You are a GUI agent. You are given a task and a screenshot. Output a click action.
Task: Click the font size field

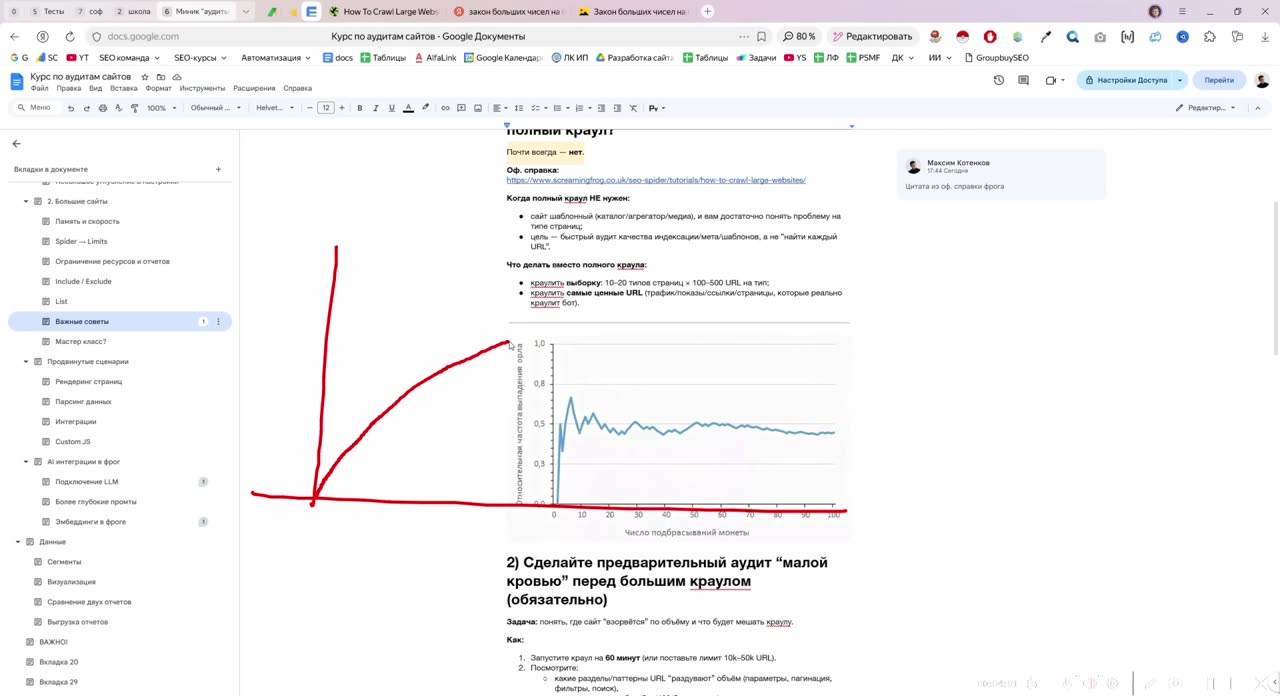point(325,108)
